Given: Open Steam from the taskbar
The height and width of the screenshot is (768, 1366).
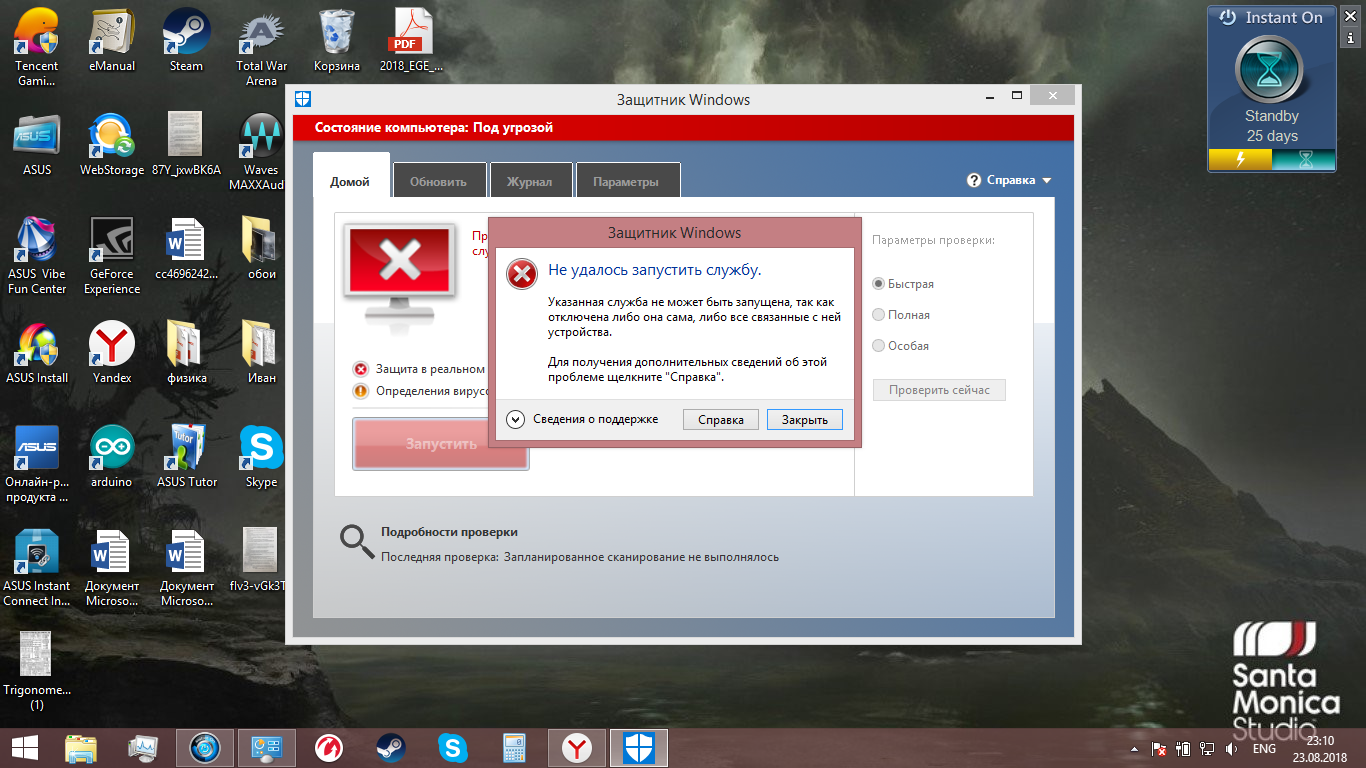Looking at the screenshot, I should (391, 748).
